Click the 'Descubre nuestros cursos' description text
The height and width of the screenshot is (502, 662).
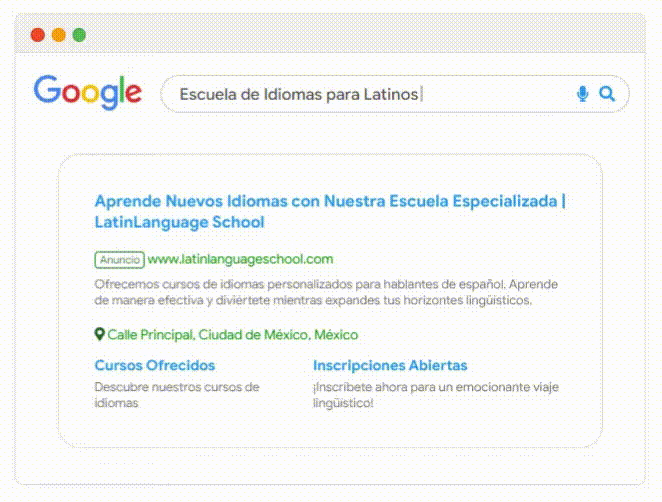coord(177,386)
